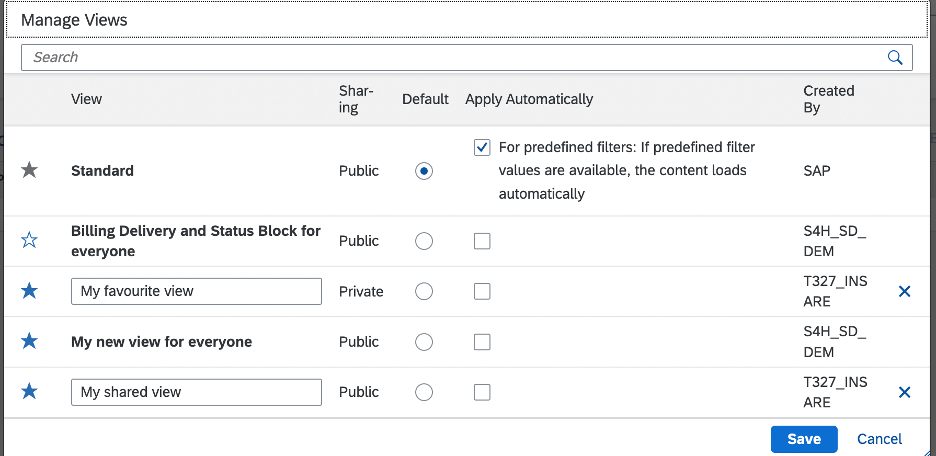Make My shared view the default
936x456 pixels.
(424, 392)
